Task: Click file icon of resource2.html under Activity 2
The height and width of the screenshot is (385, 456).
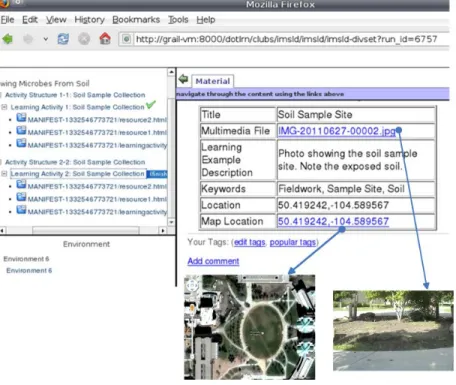Action: click(21, 184)
